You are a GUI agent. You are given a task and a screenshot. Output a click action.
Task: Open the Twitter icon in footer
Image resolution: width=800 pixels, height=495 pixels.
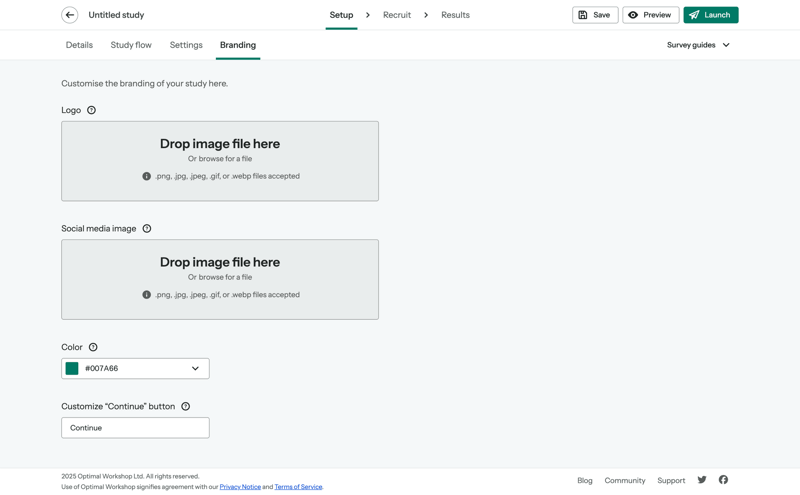tap(702, 480)
